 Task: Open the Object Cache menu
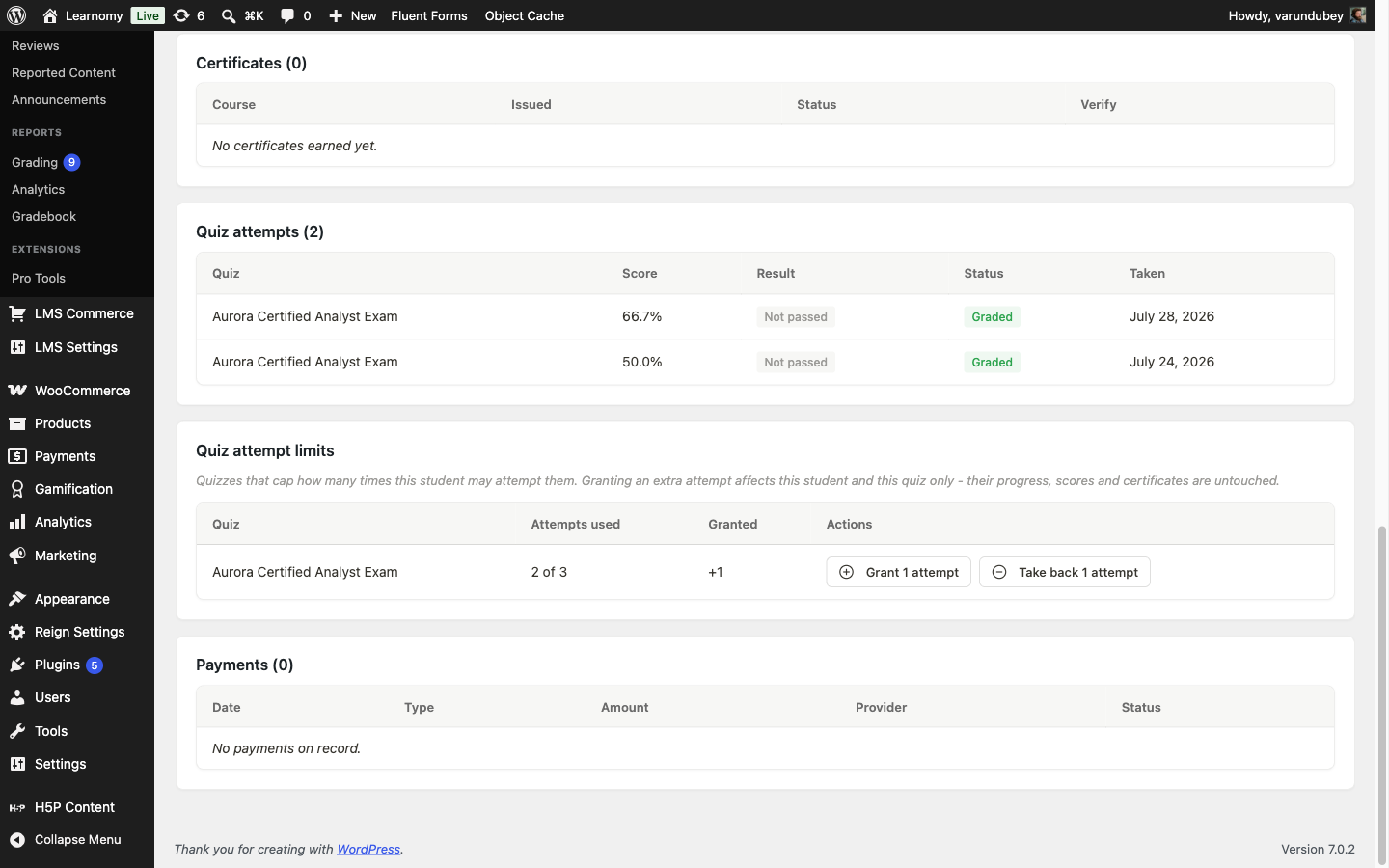525,15
